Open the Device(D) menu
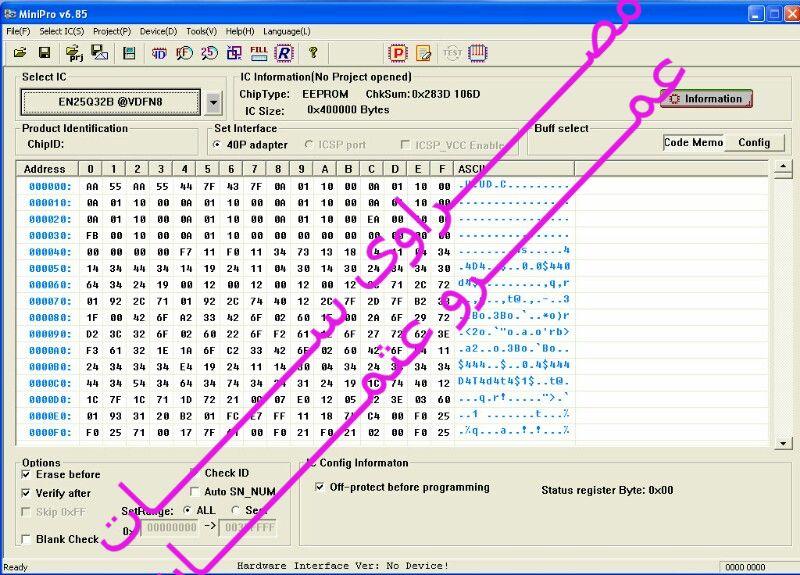This screenshot has width=800, height=575. (x=158, y=31)
